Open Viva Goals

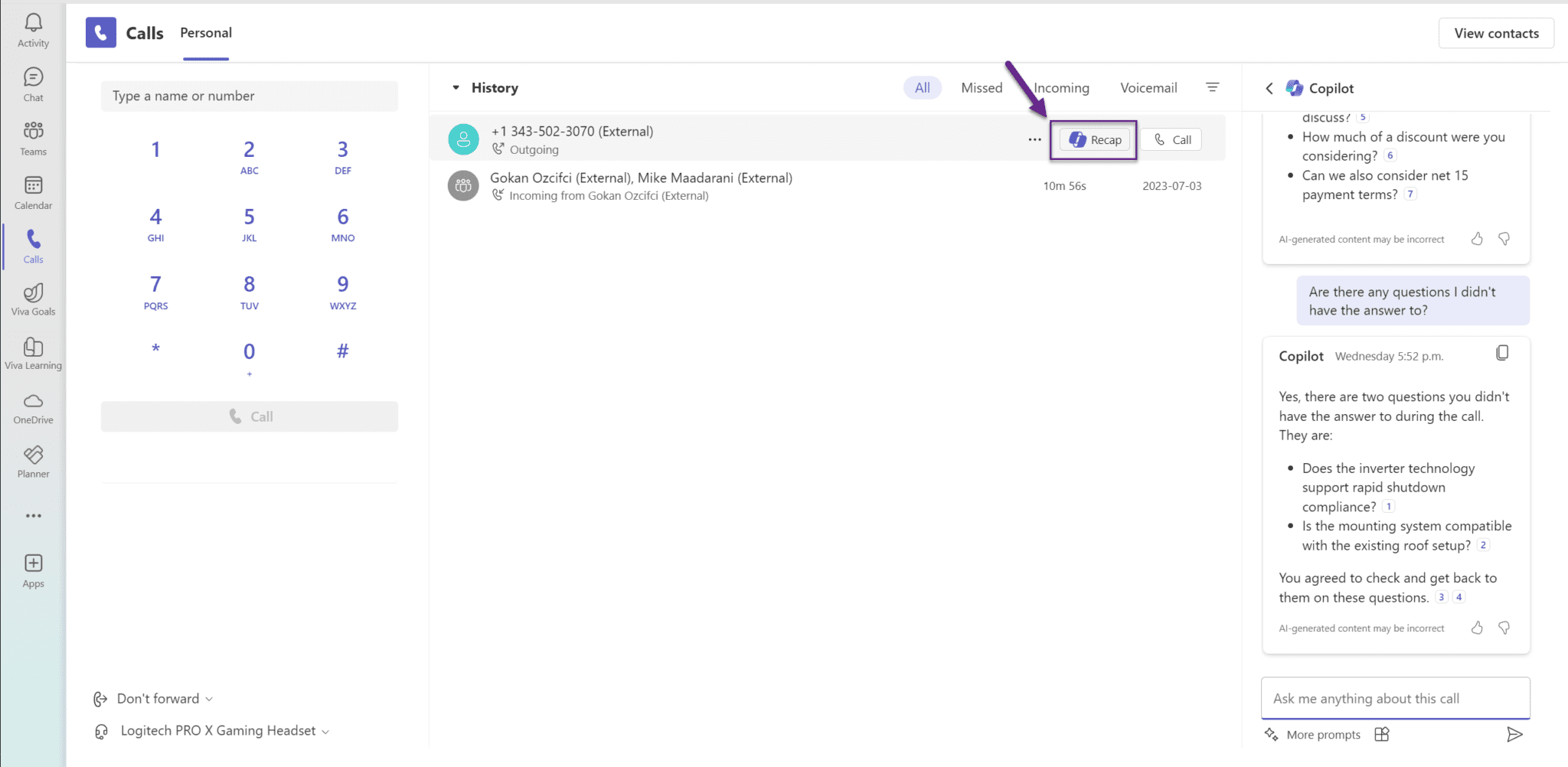(33, 299)
